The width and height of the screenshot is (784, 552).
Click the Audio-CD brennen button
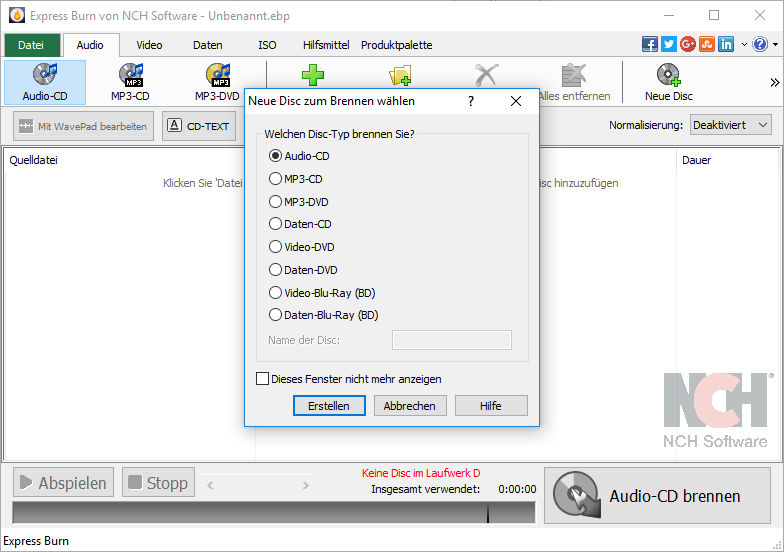click(657, 496)
